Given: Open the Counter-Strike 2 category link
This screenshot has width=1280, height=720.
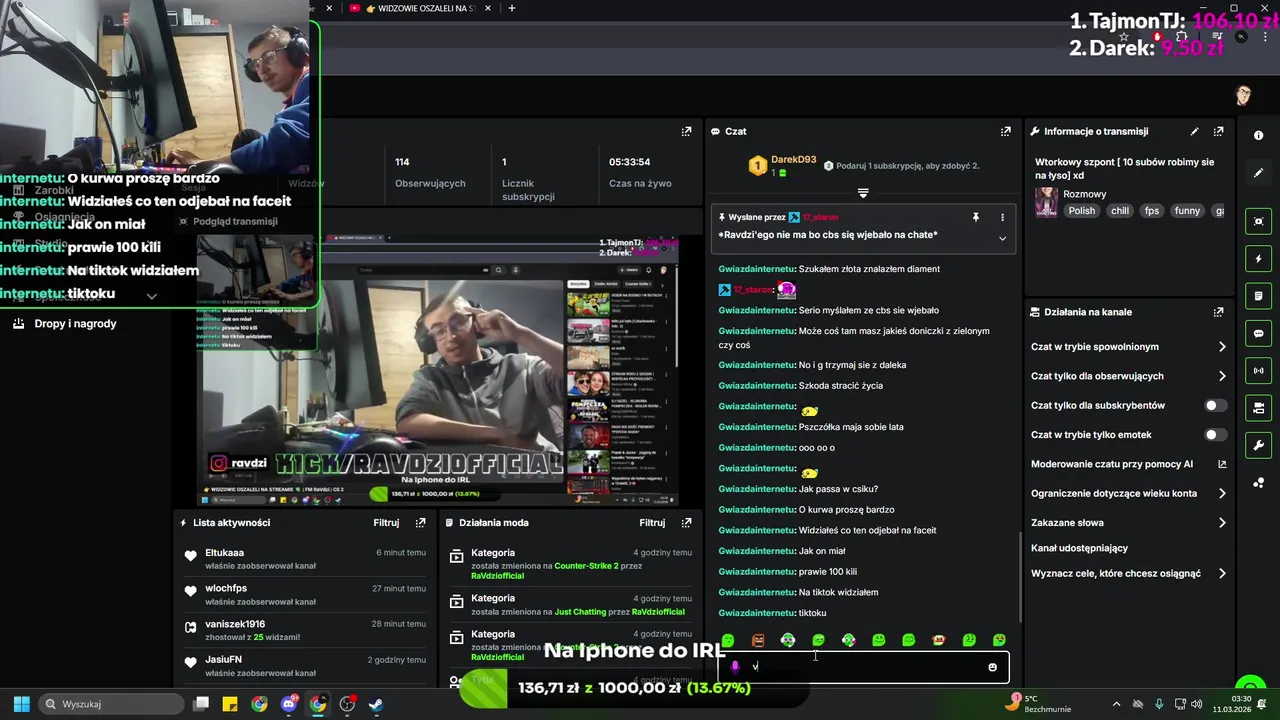Looking at the screenshot, I should tap(586, 566).
